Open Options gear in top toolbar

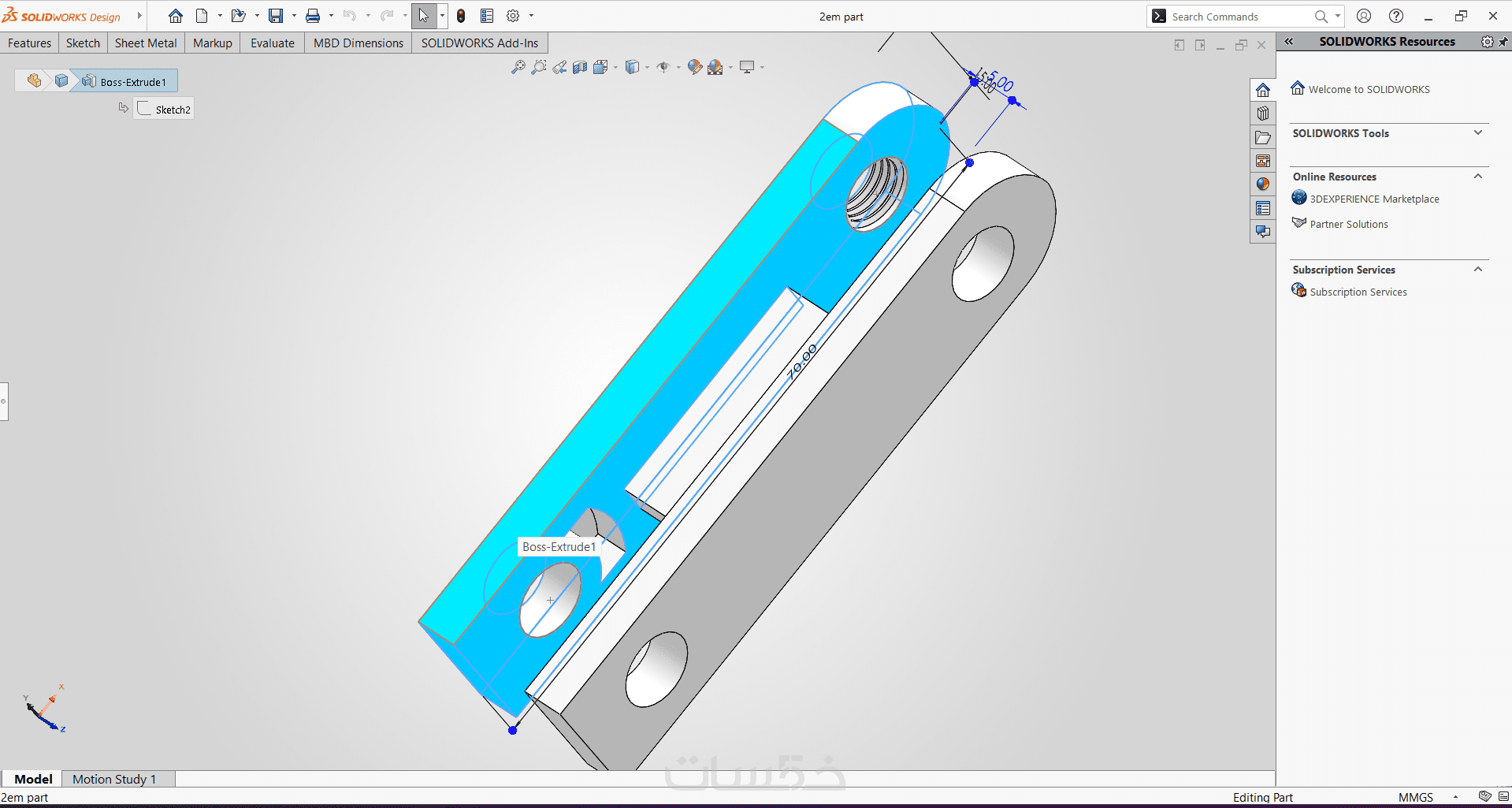[x=513, y=16]
